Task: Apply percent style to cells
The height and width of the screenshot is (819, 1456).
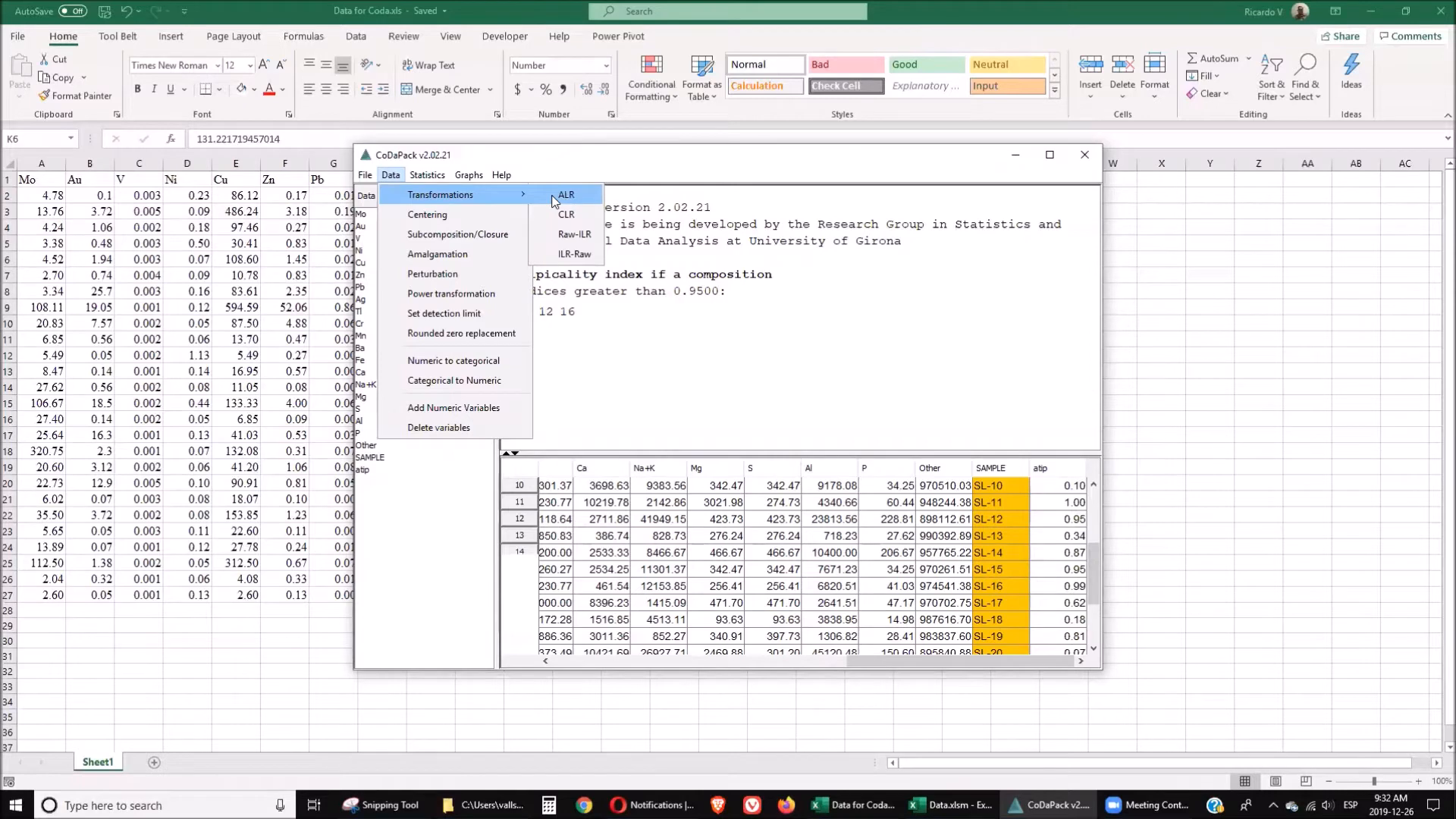Action: [545, 89]
